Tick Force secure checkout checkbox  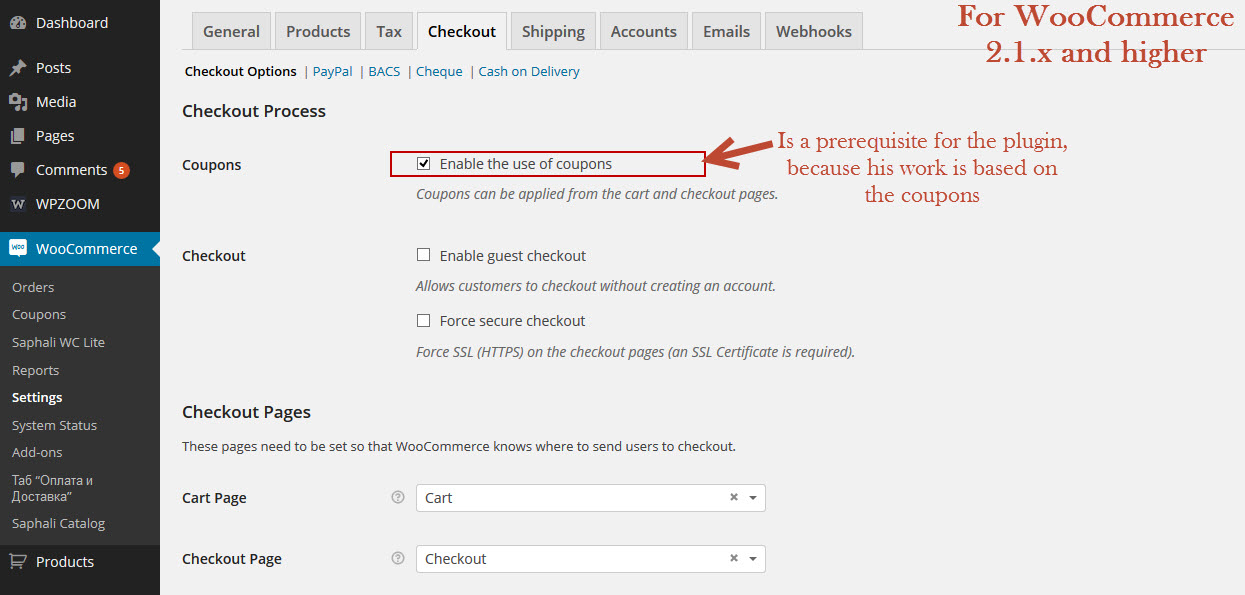click(424, 320)
